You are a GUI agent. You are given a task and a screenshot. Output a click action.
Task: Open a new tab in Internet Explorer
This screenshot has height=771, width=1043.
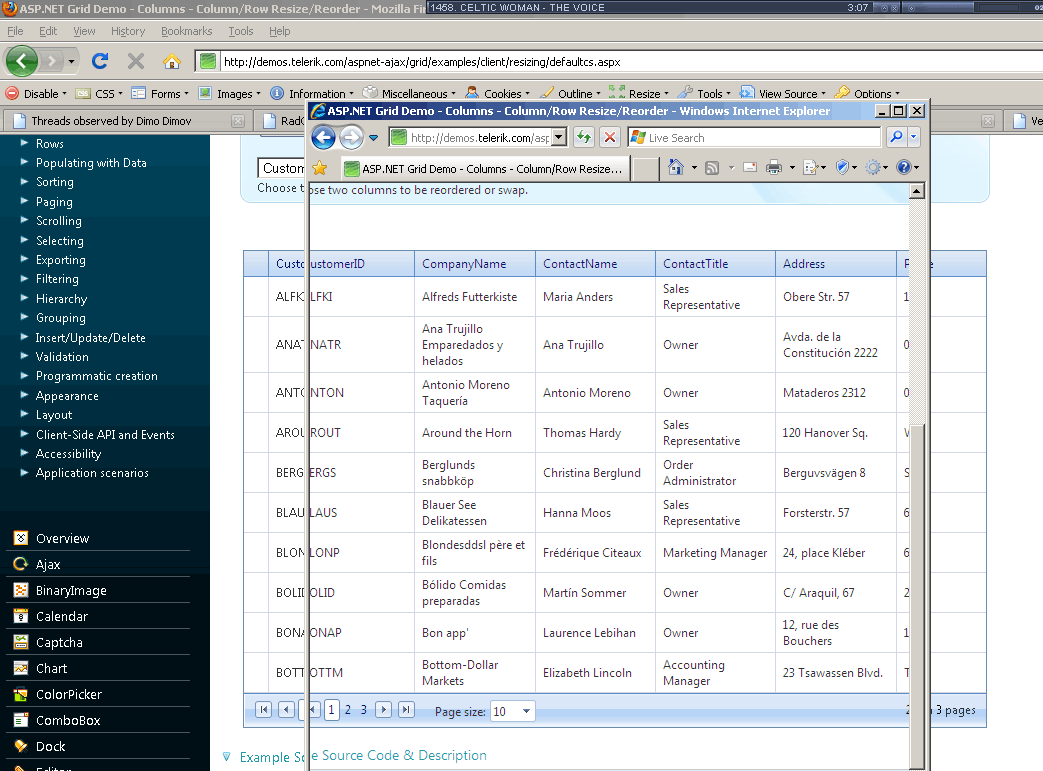[x=645, y=169]
